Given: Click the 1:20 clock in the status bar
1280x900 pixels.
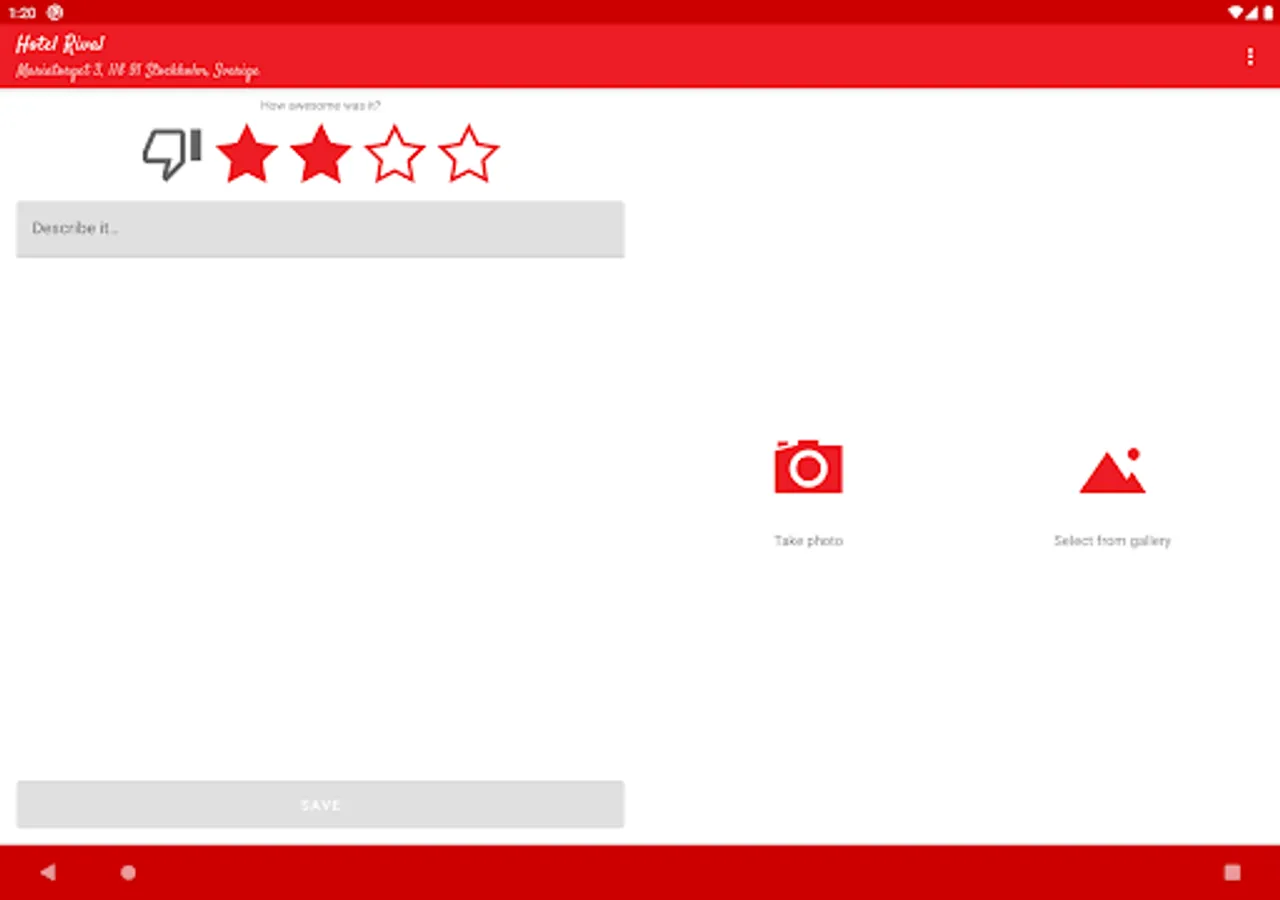Looking at the screenshot, I should (x=22, y=13).
